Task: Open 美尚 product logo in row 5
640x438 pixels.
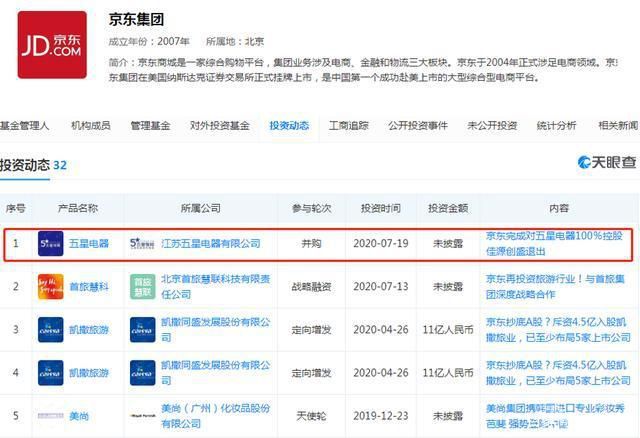Action: (51, 416)
